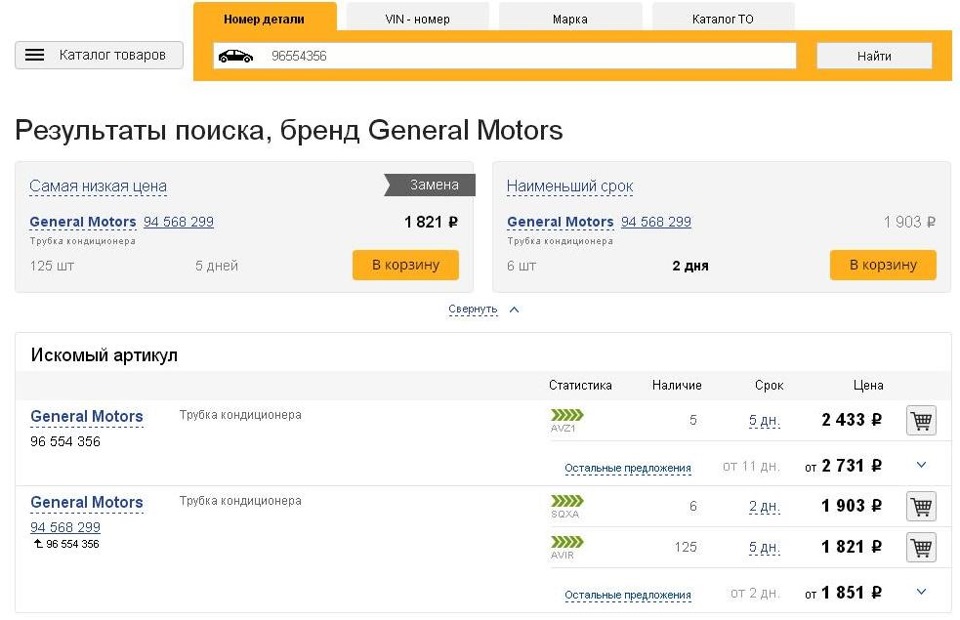960x620 pixels.
Task: Select the SQXA statistics indicator
Action: point(564,500)
